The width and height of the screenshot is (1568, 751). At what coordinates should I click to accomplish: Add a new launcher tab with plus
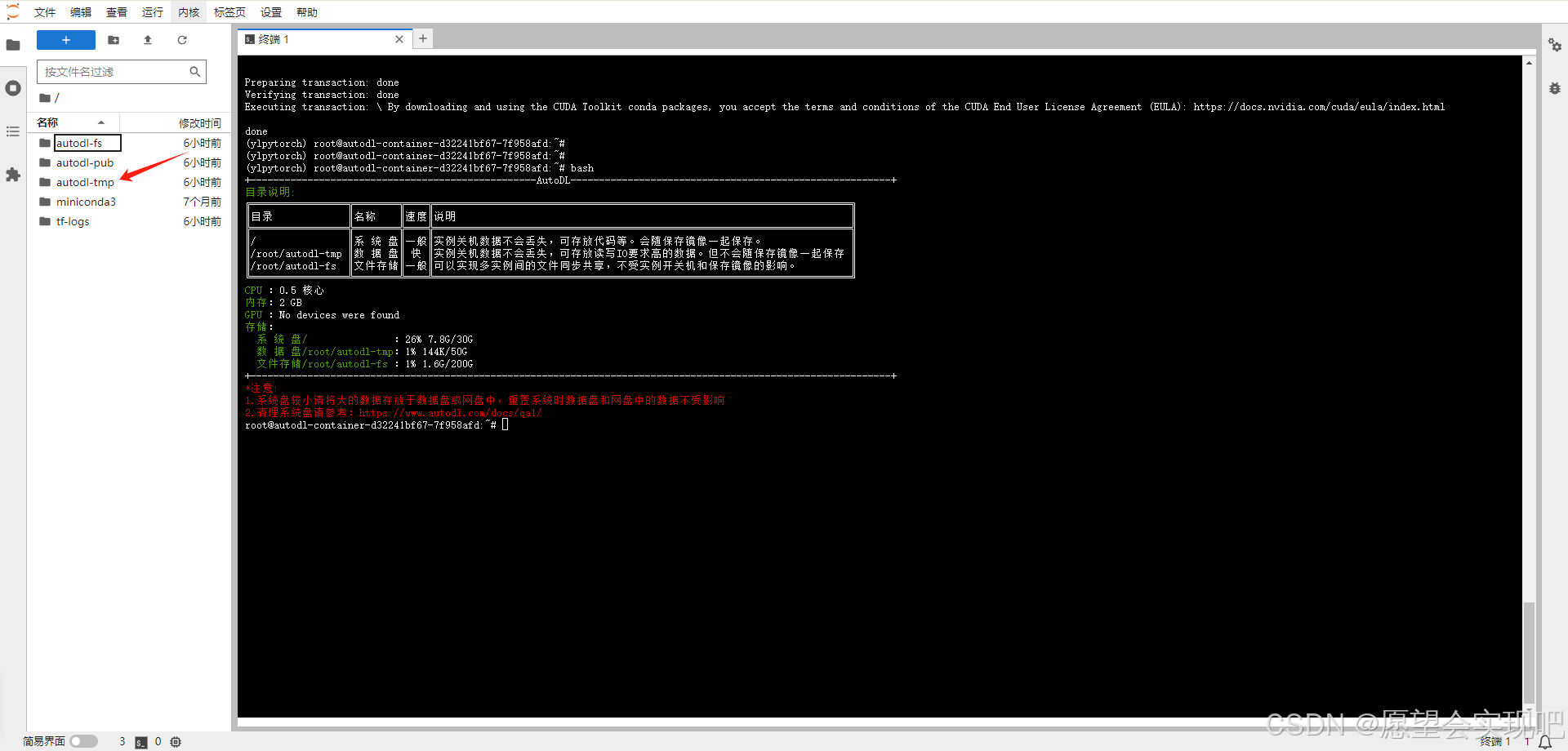pos(423,38)
